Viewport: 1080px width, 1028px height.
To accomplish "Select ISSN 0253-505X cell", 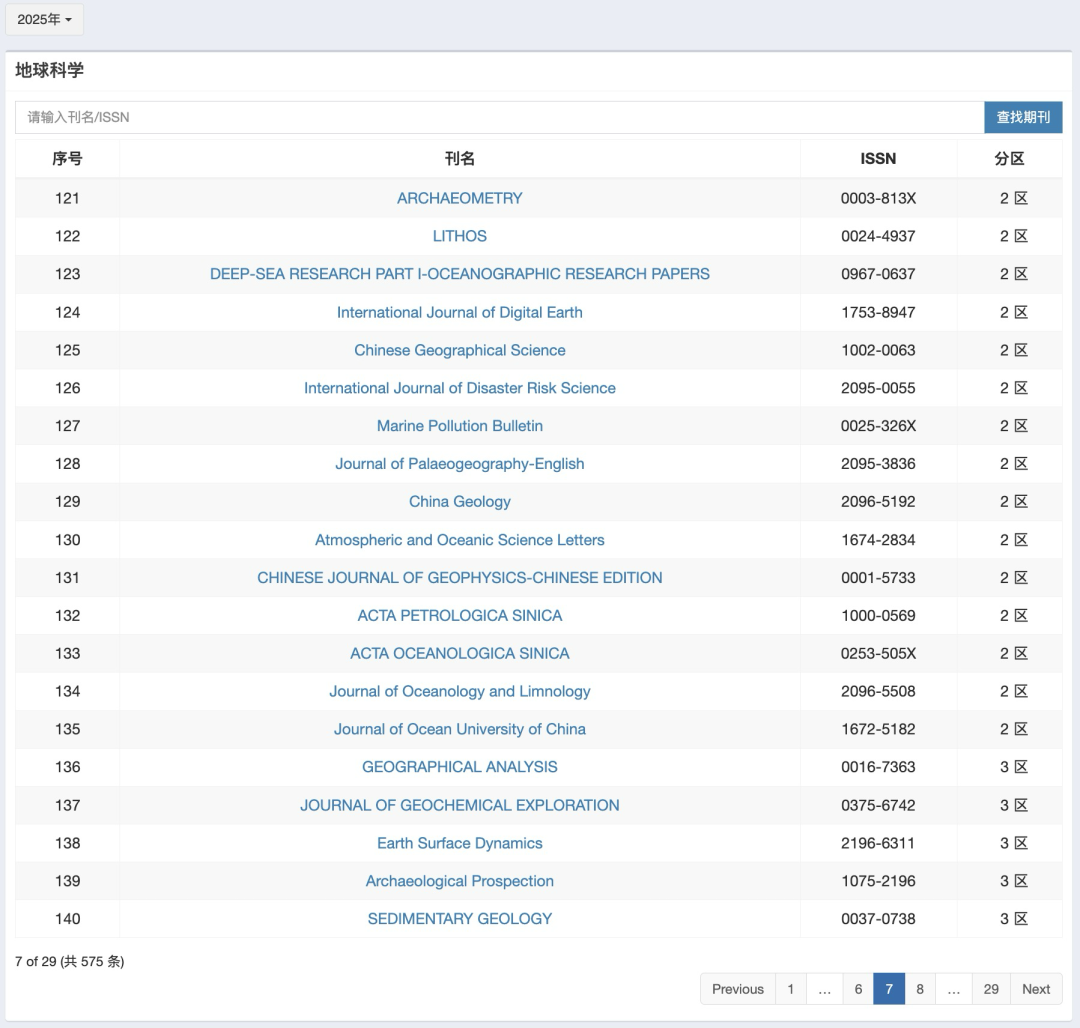I will click(878, 653).
